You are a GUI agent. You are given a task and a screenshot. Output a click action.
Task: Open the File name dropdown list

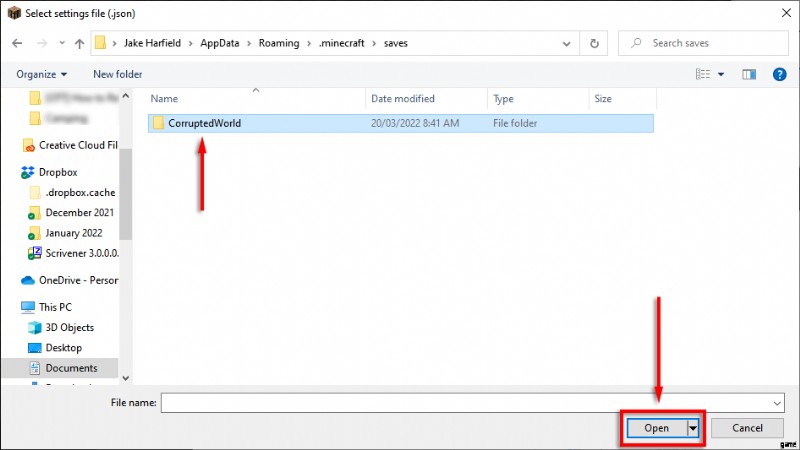[x=777, y=402]
